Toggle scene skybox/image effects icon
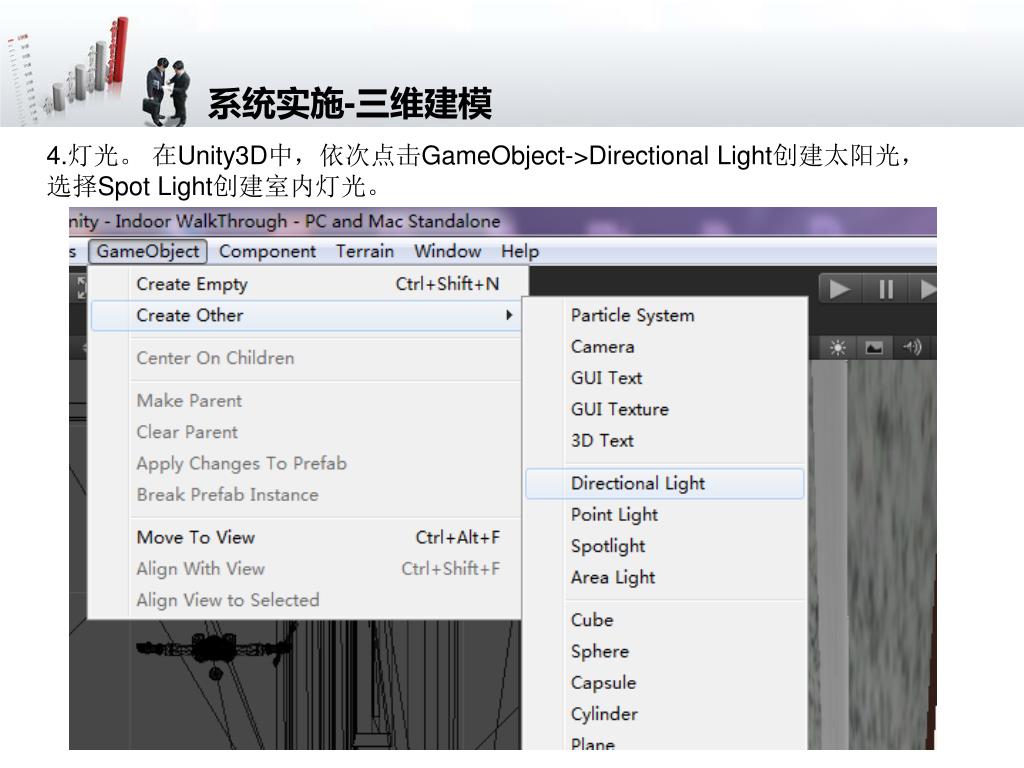1024x768 pixels. [874, 347]
